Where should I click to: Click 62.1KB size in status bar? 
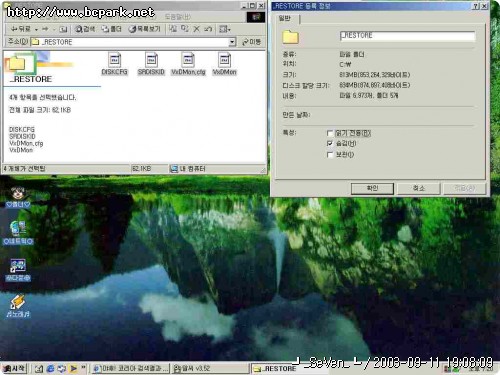coord(141,169)
